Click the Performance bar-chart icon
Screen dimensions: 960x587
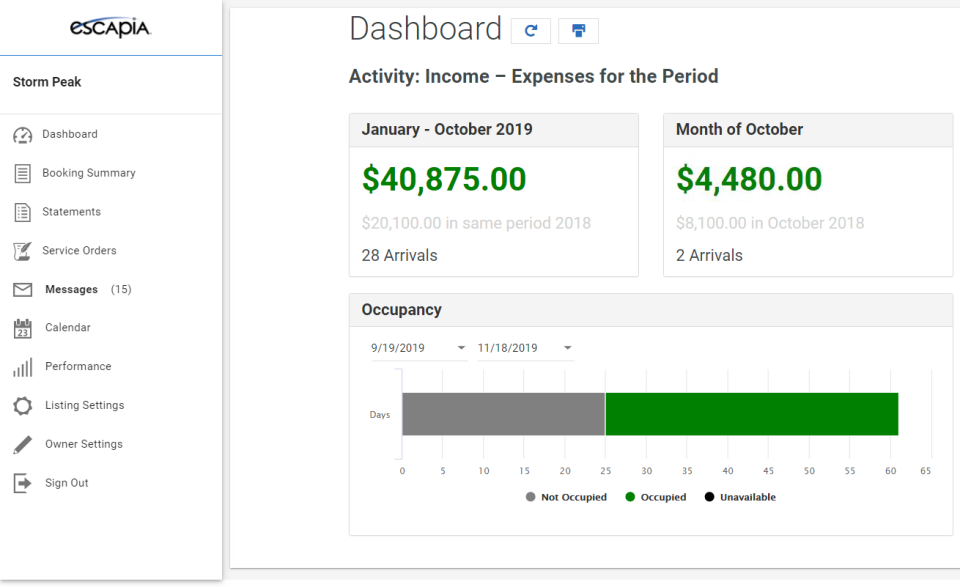tap(22, 367)
